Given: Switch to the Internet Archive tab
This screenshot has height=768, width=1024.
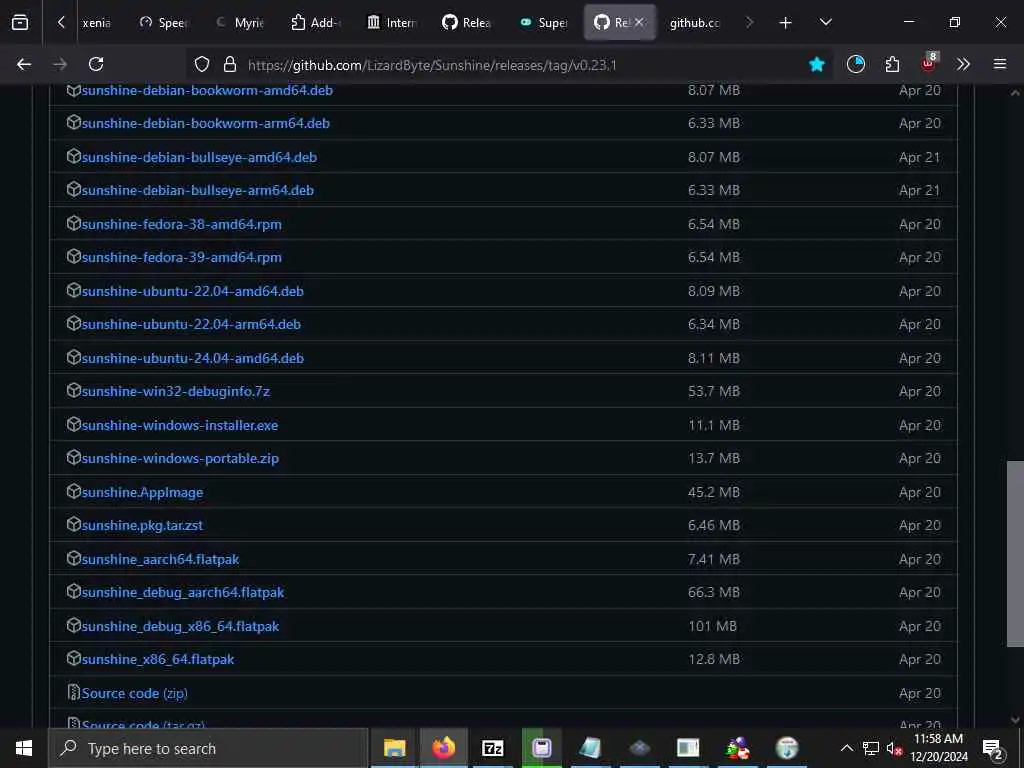Looking at the screenshot, I should pos(392,23).
